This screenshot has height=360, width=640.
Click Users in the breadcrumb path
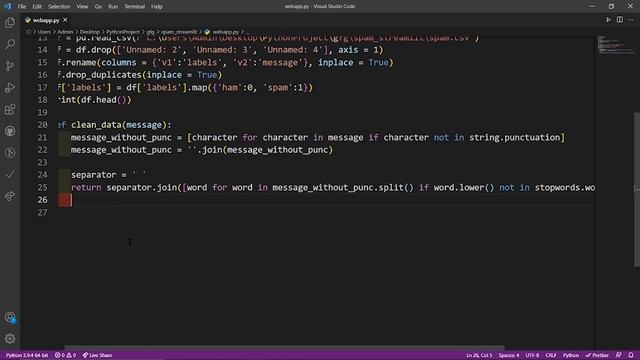coord(44,32)
